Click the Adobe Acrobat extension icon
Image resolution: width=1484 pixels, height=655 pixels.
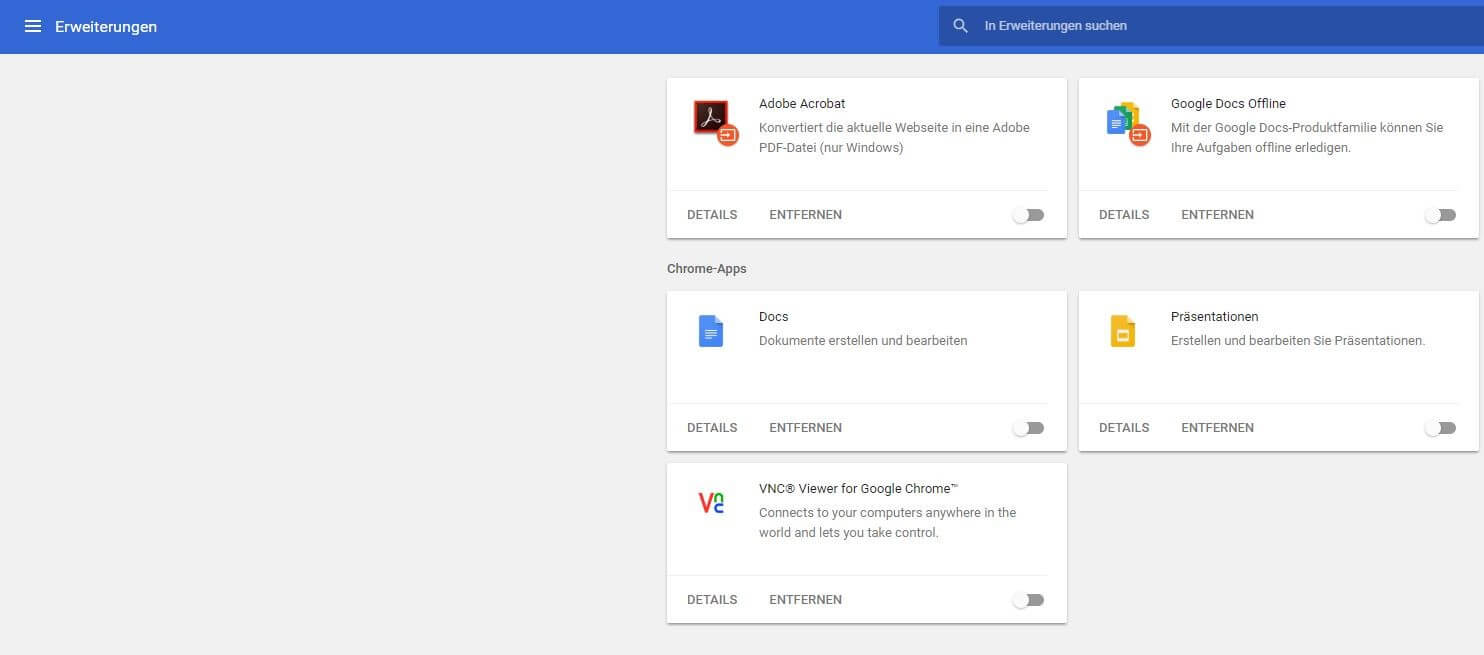715,122
